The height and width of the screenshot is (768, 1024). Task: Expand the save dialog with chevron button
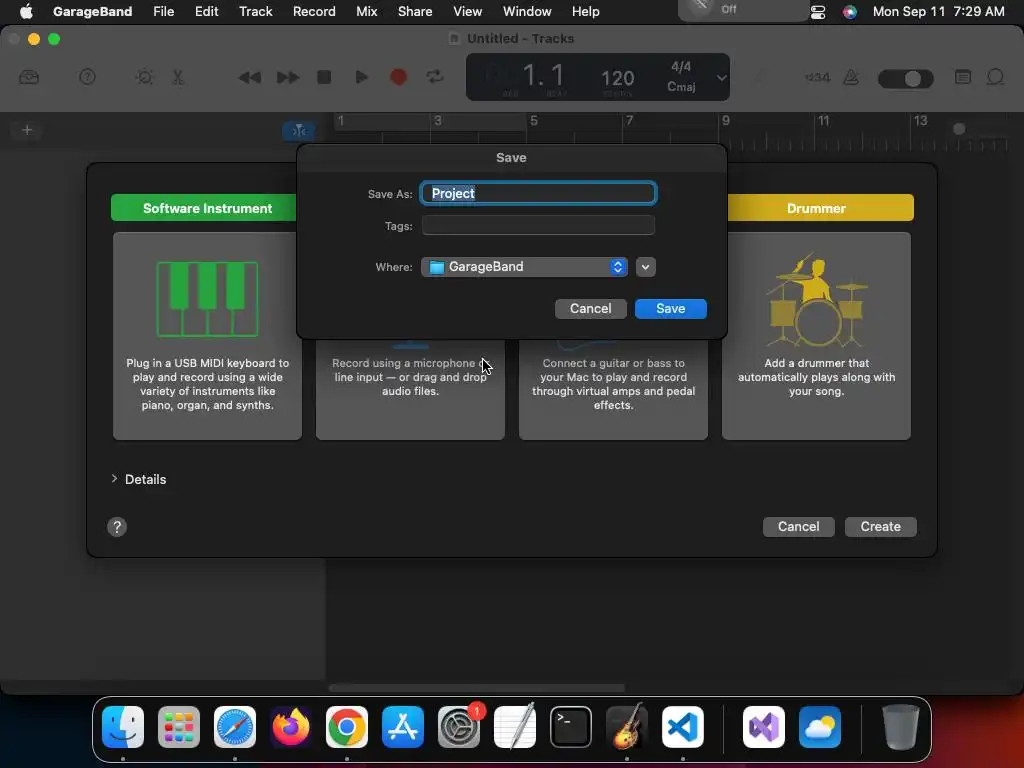[x=645, y=266]
